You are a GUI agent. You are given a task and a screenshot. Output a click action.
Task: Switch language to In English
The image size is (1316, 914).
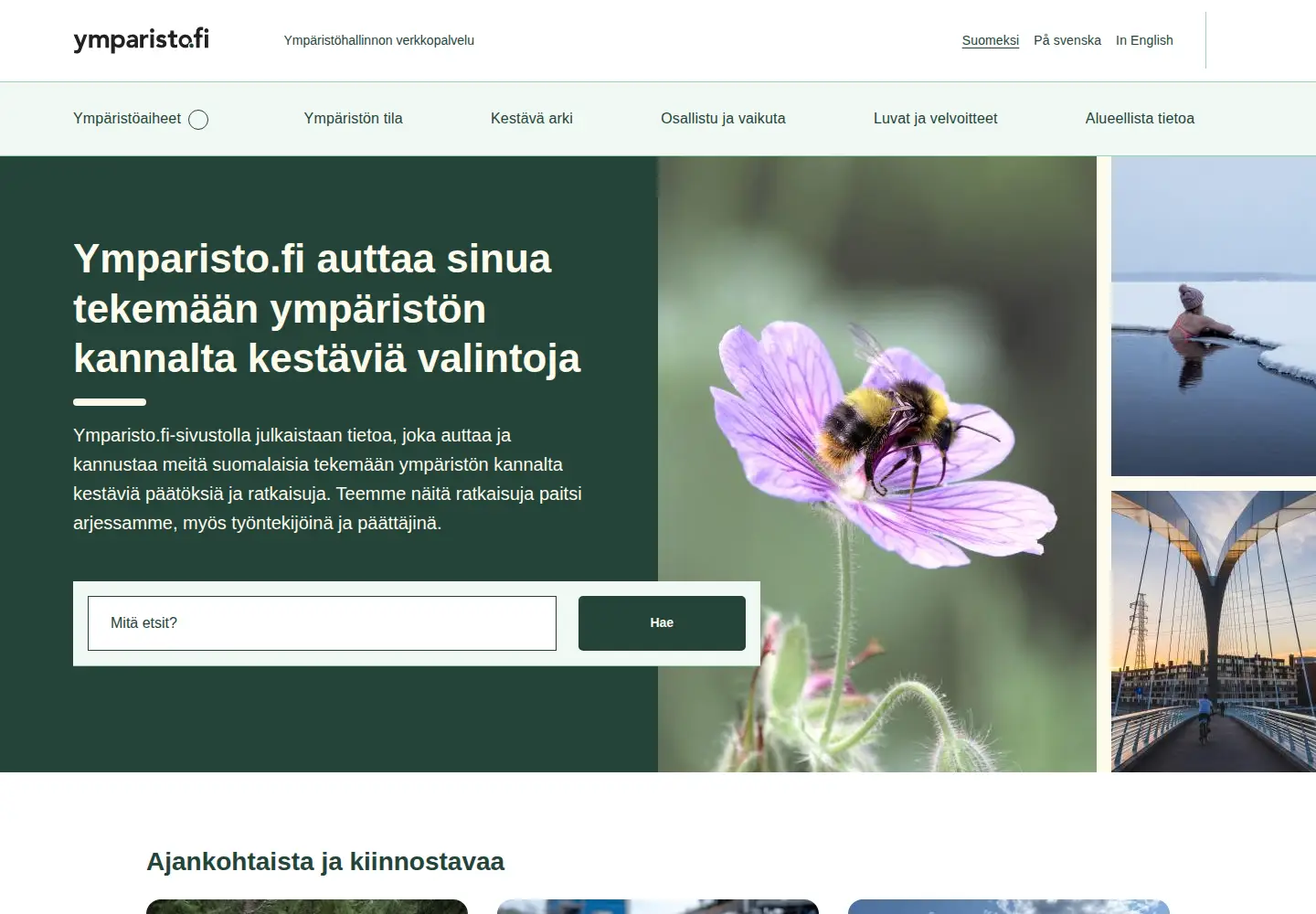pos(1144,40)
